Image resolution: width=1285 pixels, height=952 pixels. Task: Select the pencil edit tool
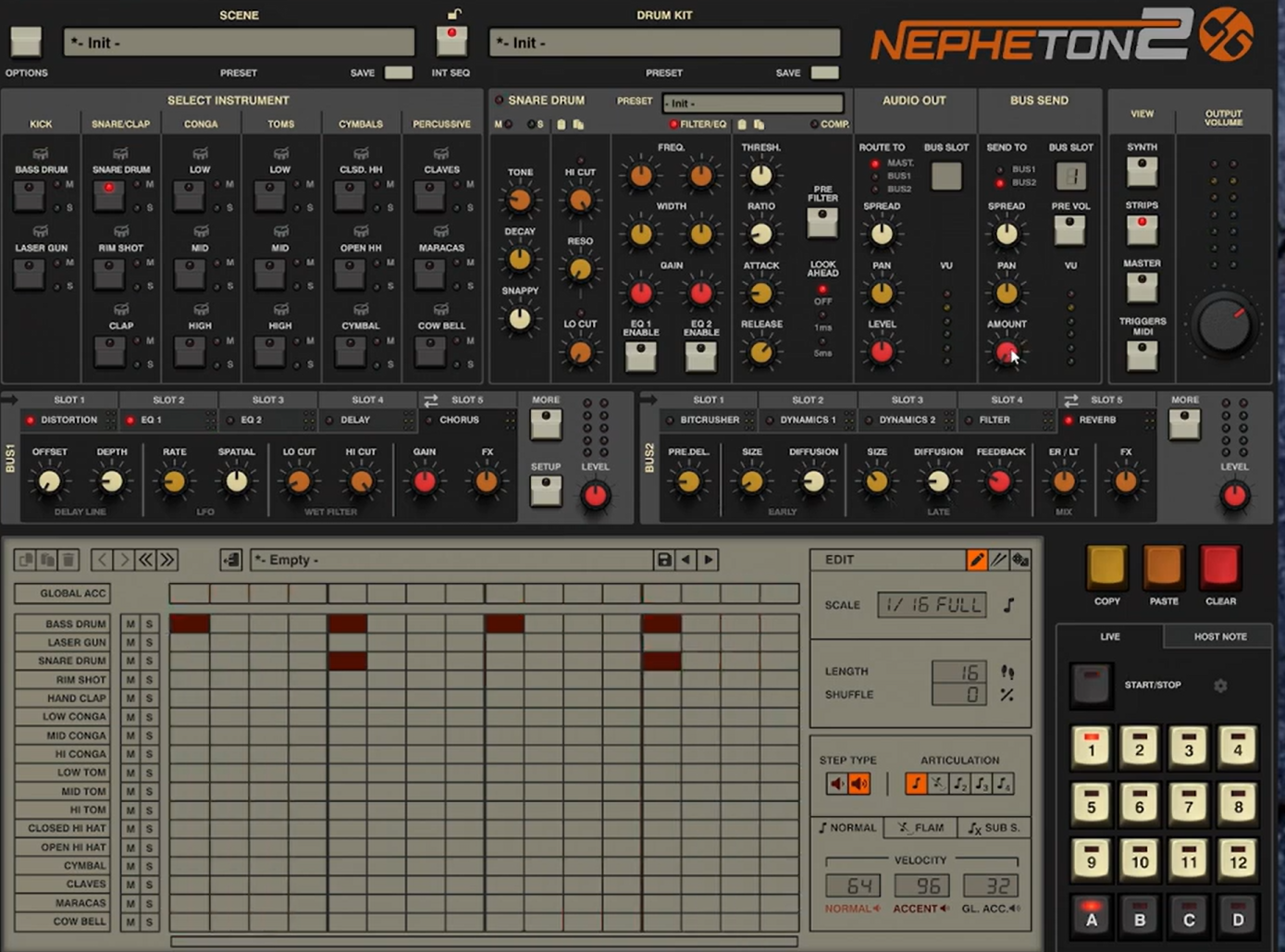pyautogui.click(x=976, y=560)
